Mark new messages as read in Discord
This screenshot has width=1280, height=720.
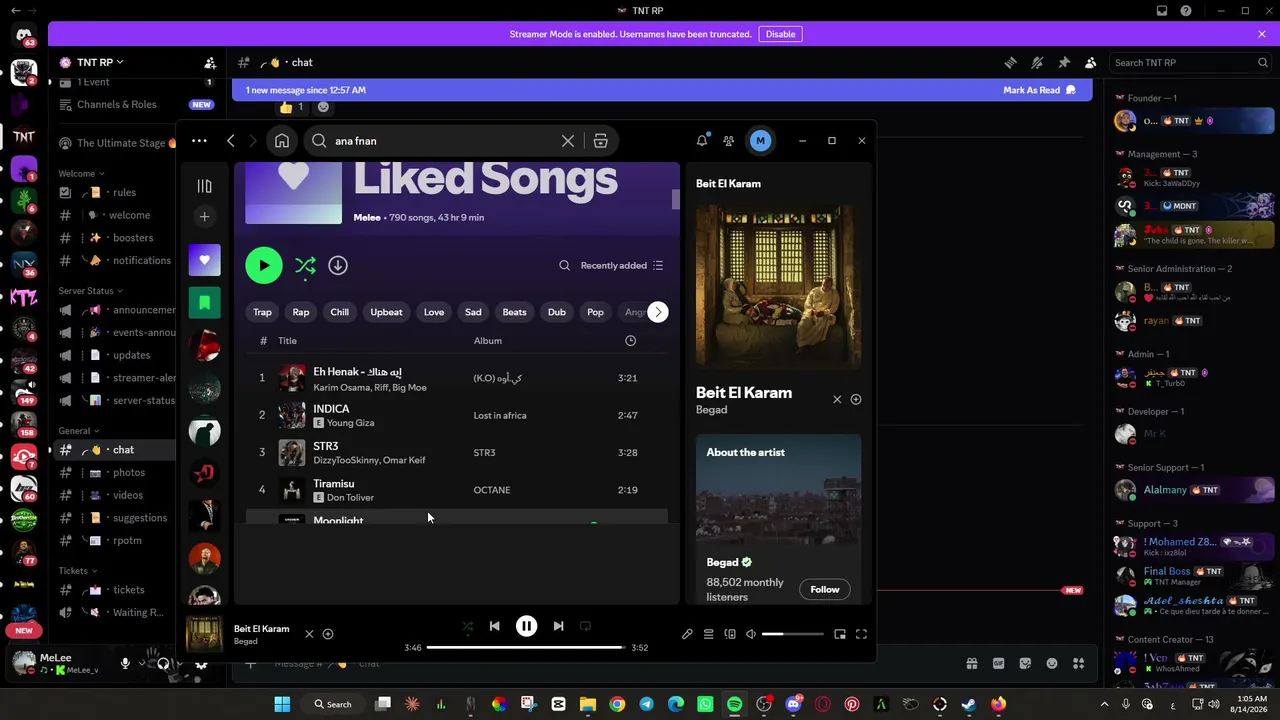pyautogui.click(x=1040, y=90)
